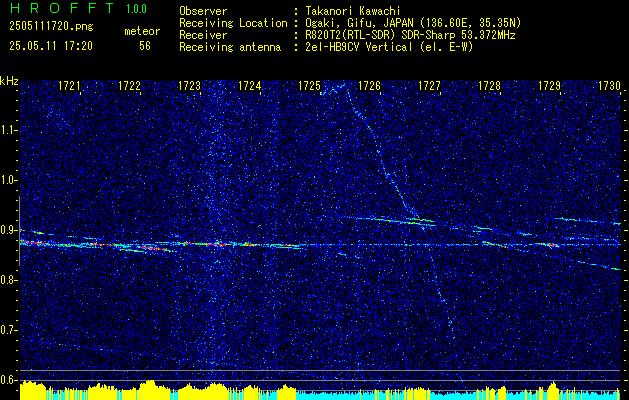Click the HROFFT title text
This screenshot has width=629, height=400.
pos(62,8)
